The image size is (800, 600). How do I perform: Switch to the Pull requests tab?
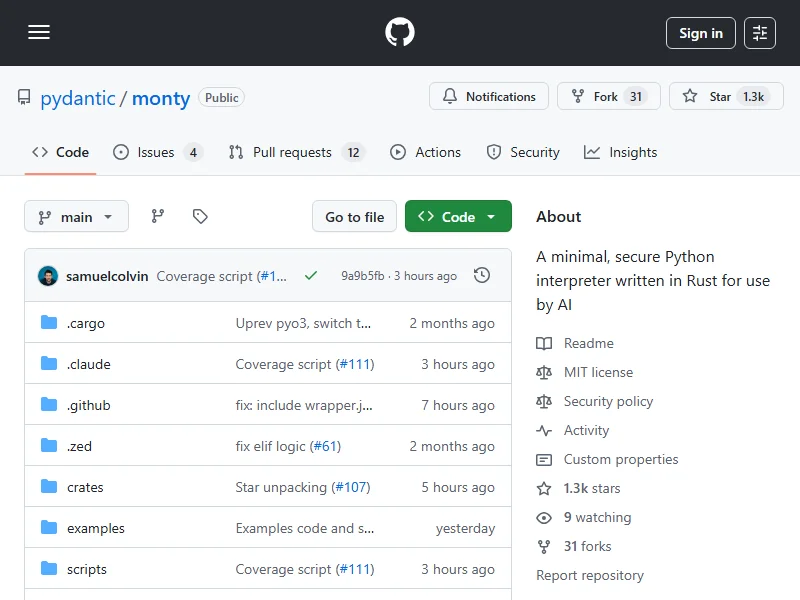(292, 152)
